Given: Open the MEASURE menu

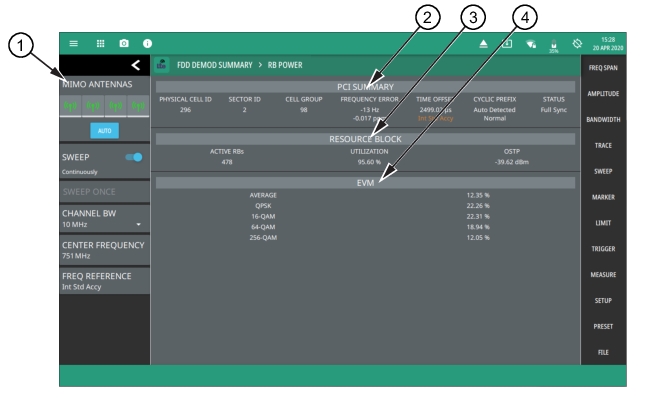Looking at the screenshot, I should coord(603,275).
